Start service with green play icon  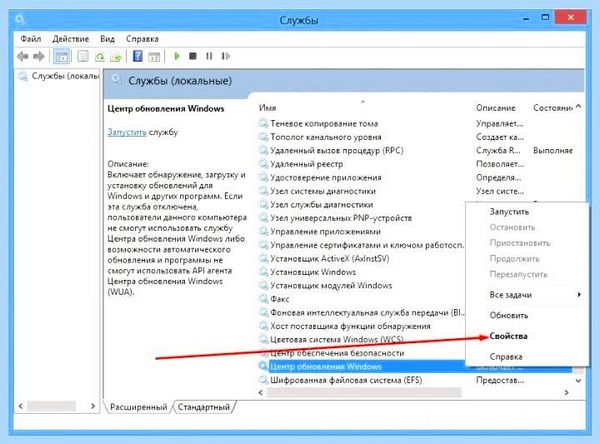(177, 56)
